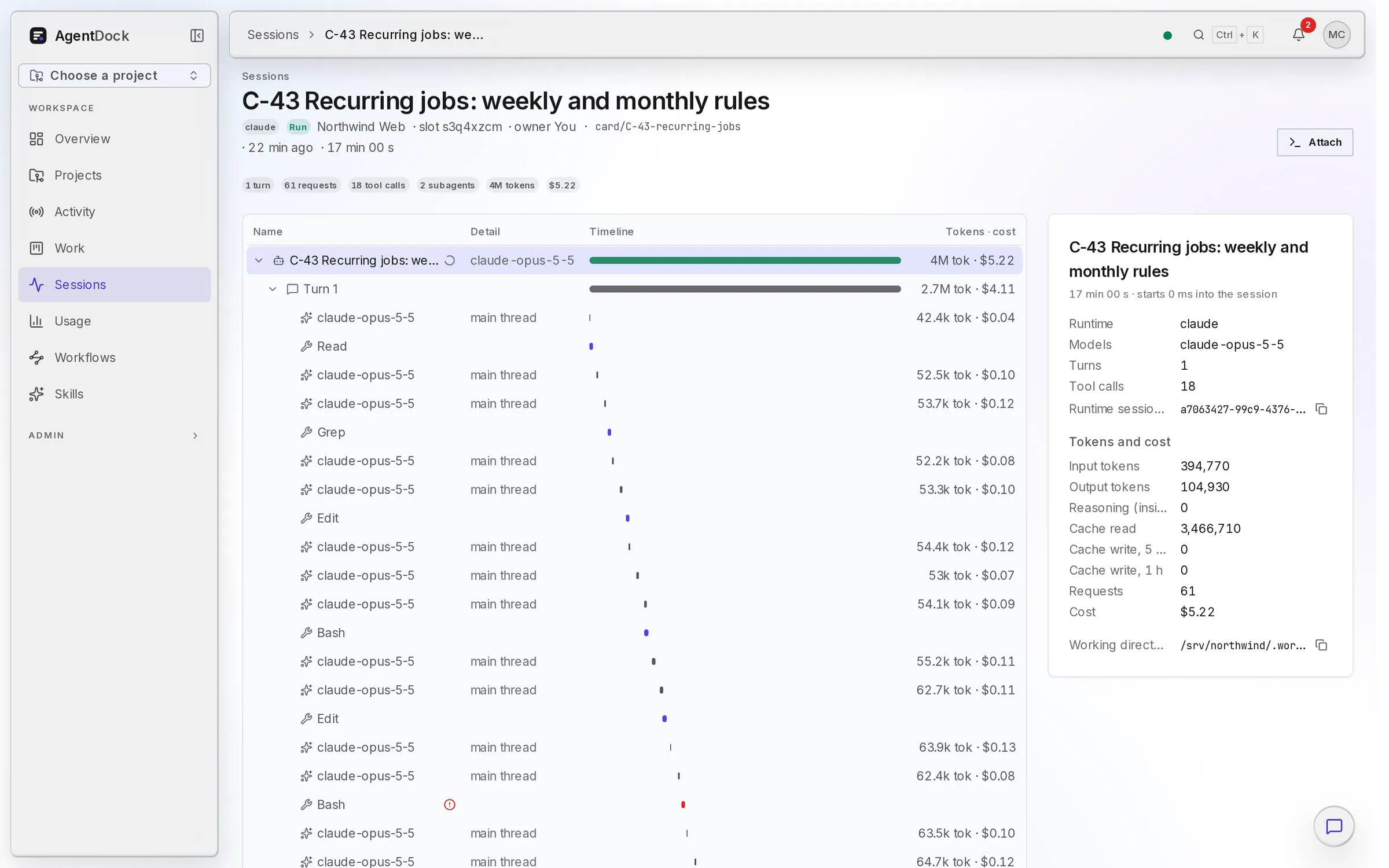Copy the runtime session ID
The image size is (1389, 868).
(1321, 409)
